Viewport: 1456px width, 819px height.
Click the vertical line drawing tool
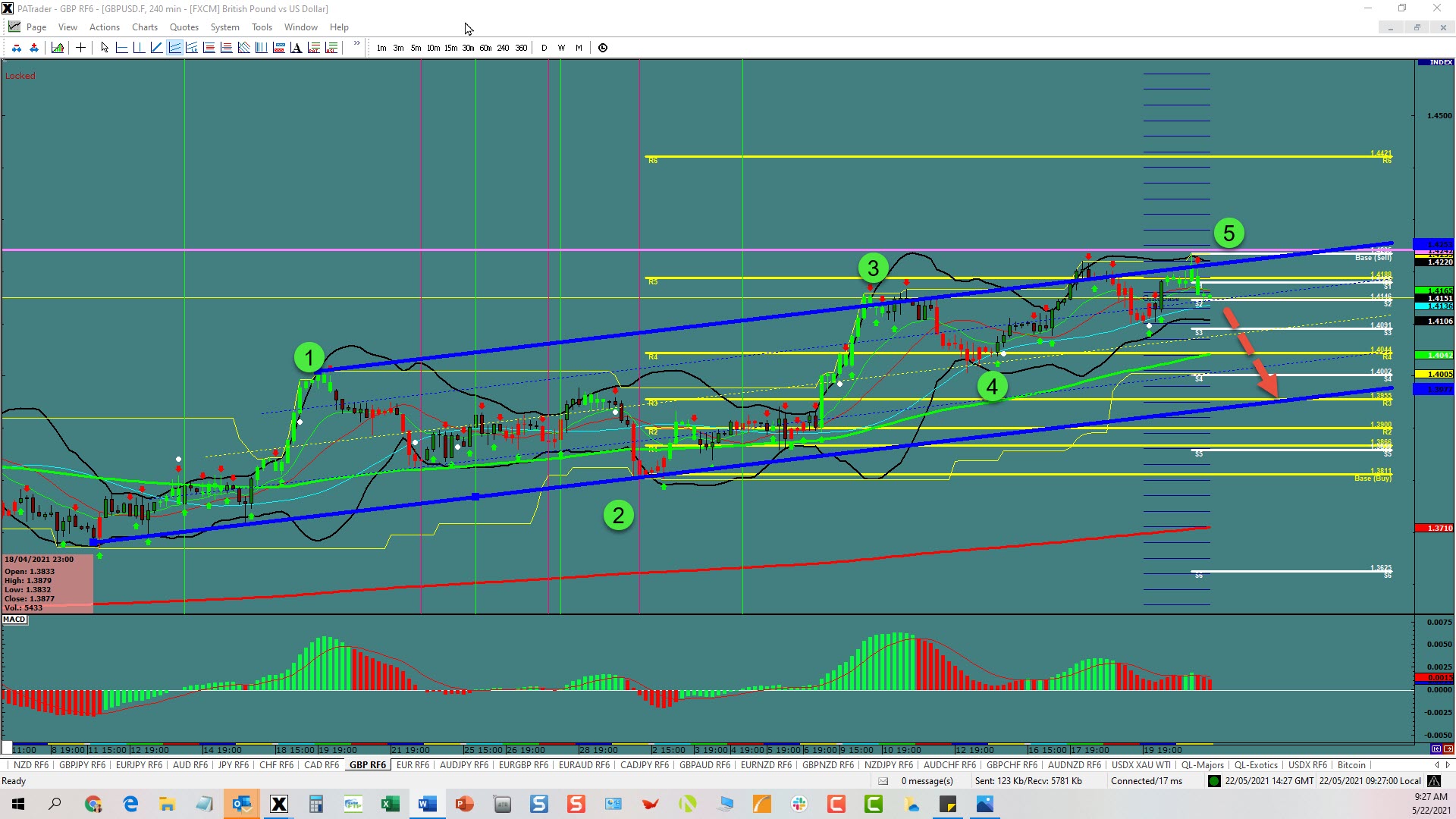(x=139, y=48)
